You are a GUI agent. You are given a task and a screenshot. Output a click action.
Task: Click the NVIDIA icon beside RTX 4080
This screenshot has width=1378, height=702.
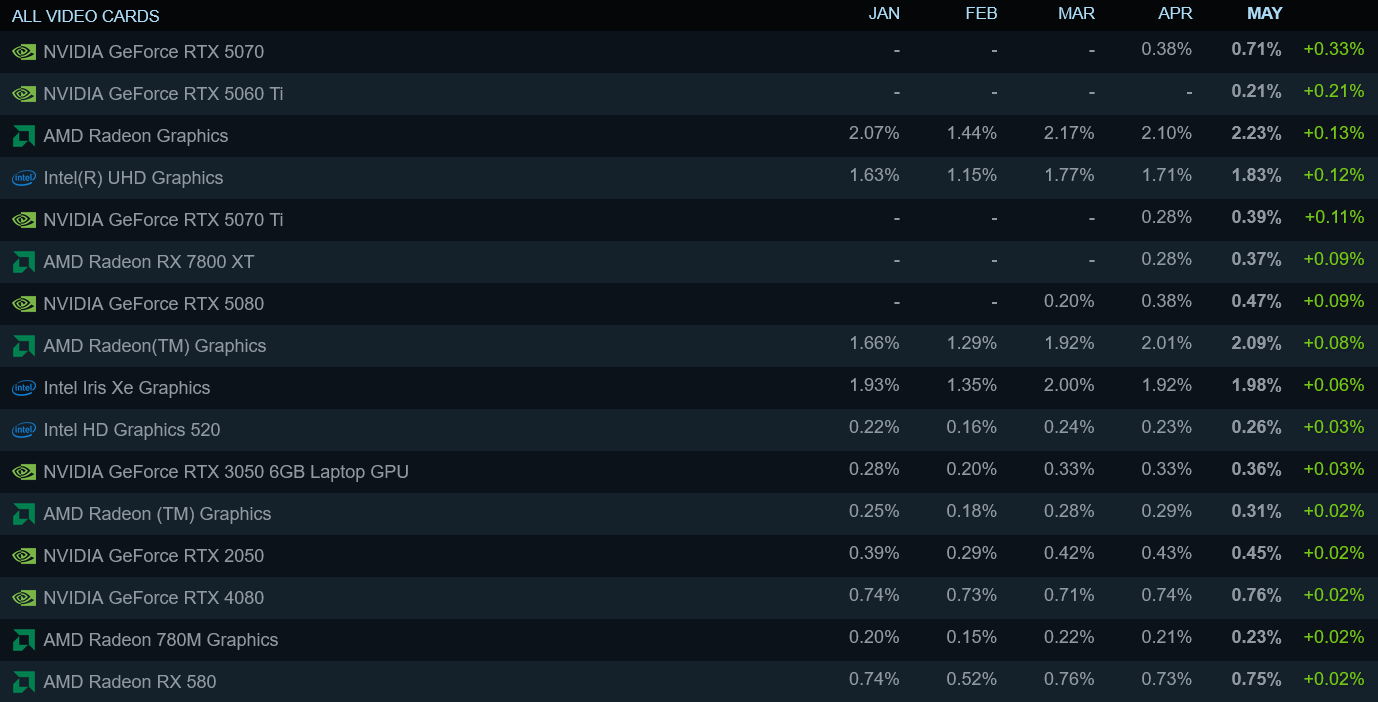[24, 598]
